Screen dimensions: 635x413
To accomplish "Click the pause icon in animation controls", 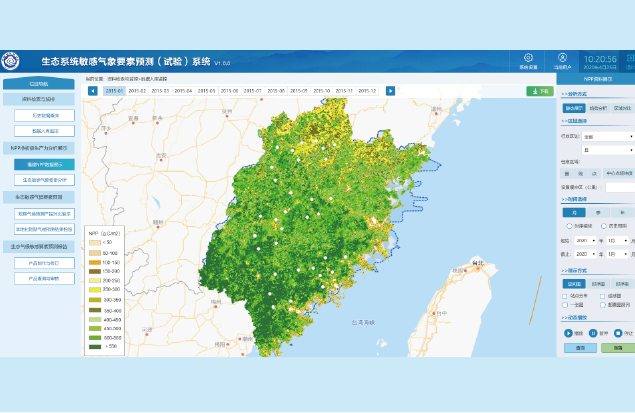I will [592, 333].
